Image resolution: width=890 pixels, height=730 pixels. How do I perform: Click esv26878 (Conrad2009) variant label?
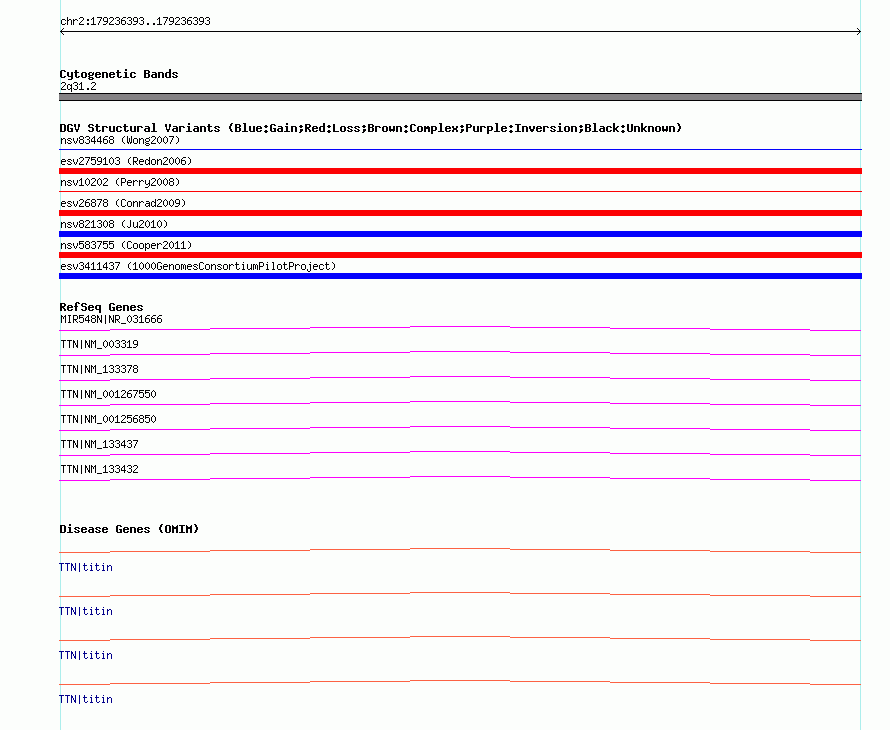tap(123, 203)
